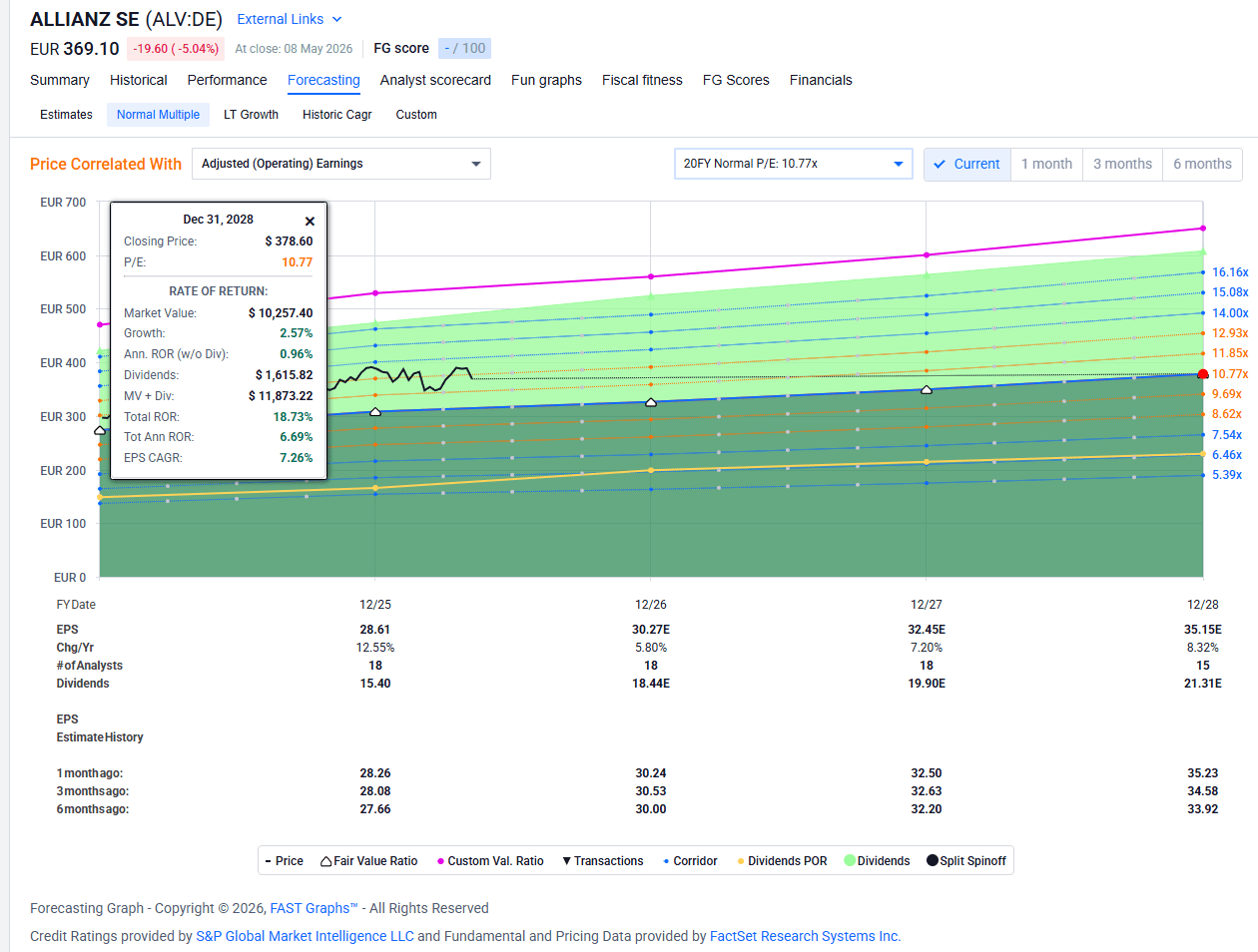Click the 1 month ago 12/25 estimate 28.26

click(375, 773)
